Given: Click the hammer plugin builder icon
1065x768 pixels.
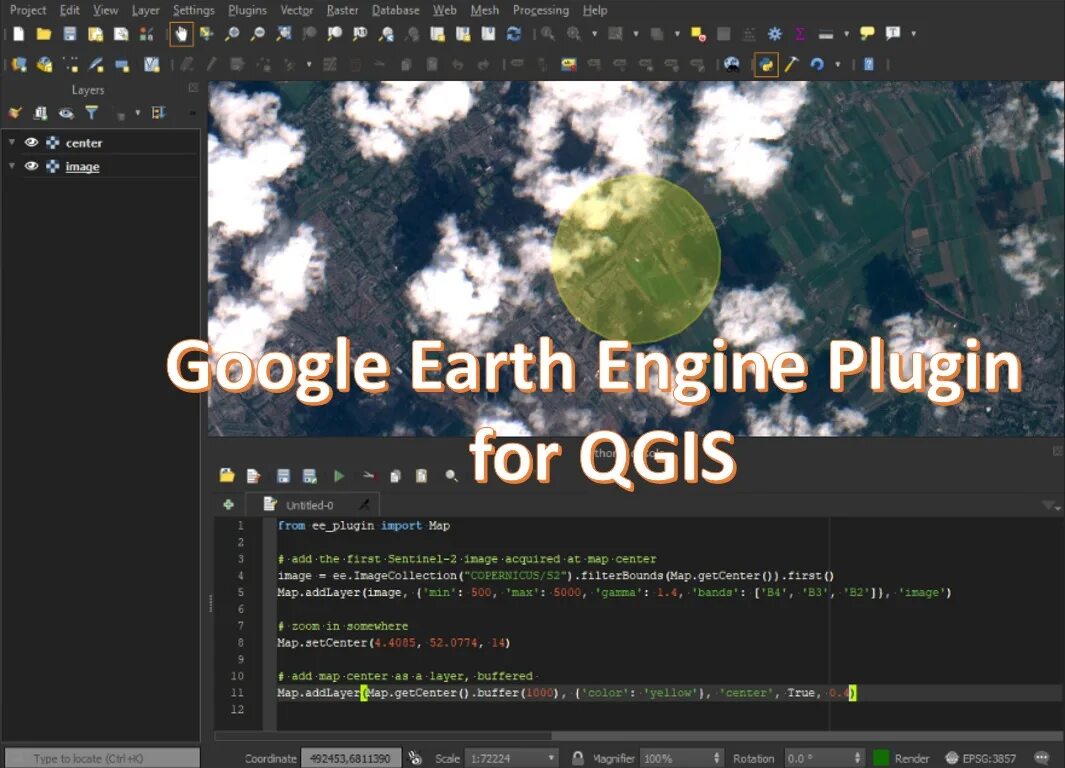Looking at the screenshot, I should click(x=791, y=65).
